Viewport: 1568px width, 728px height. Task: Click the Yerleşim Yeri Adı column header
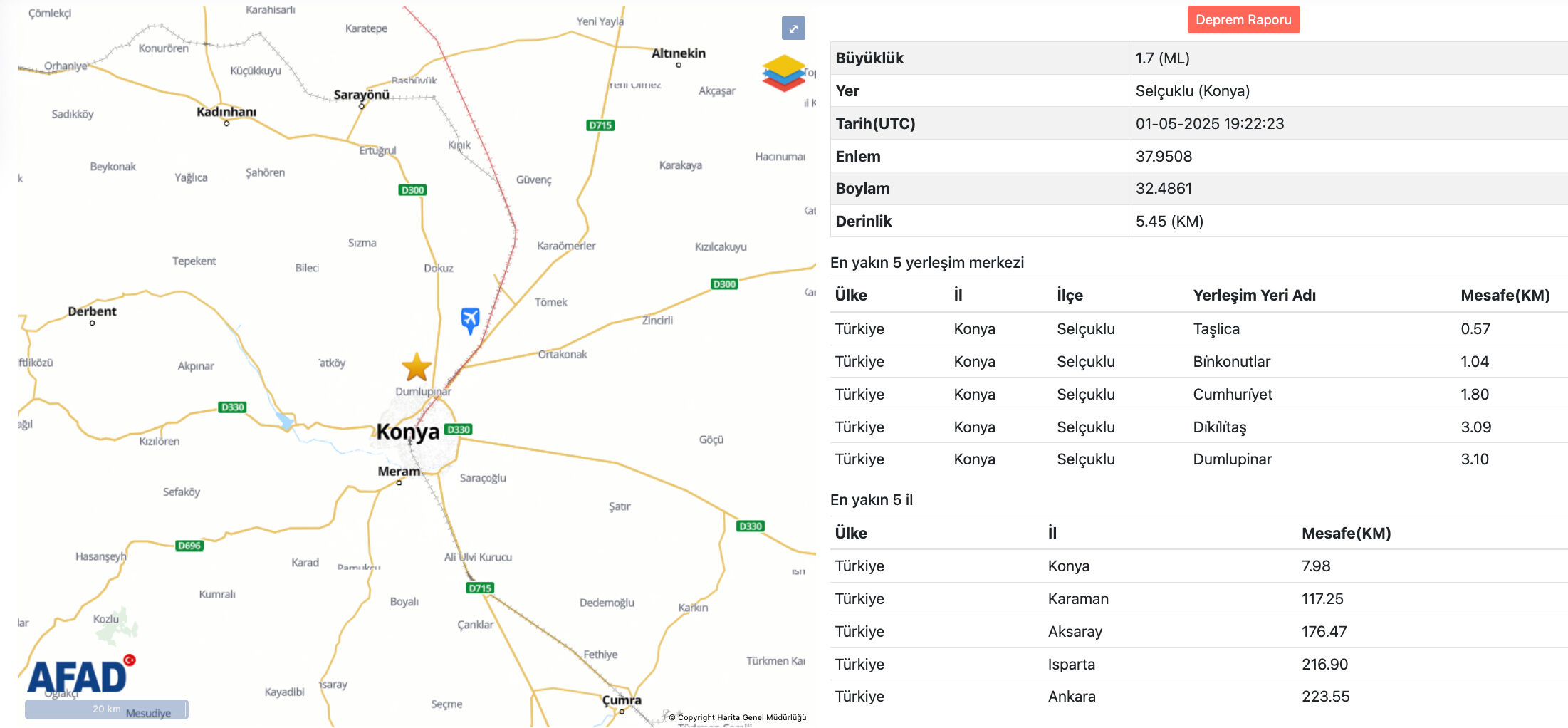pyautogui.click(x=1254, y=296)
